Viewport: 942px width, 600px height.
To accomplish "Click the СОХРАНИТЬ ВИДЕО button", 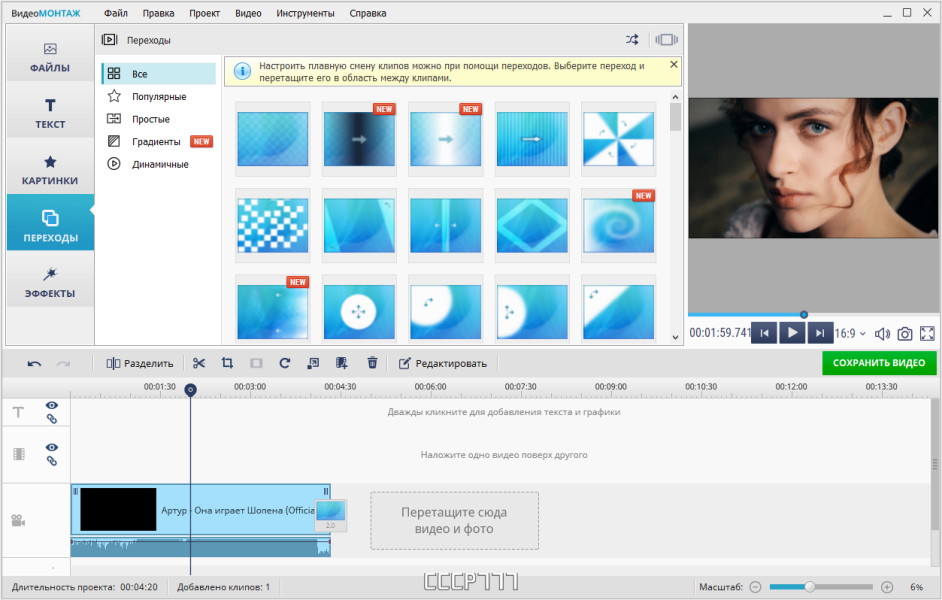I will pyautogui.click(x=879, y=363).
